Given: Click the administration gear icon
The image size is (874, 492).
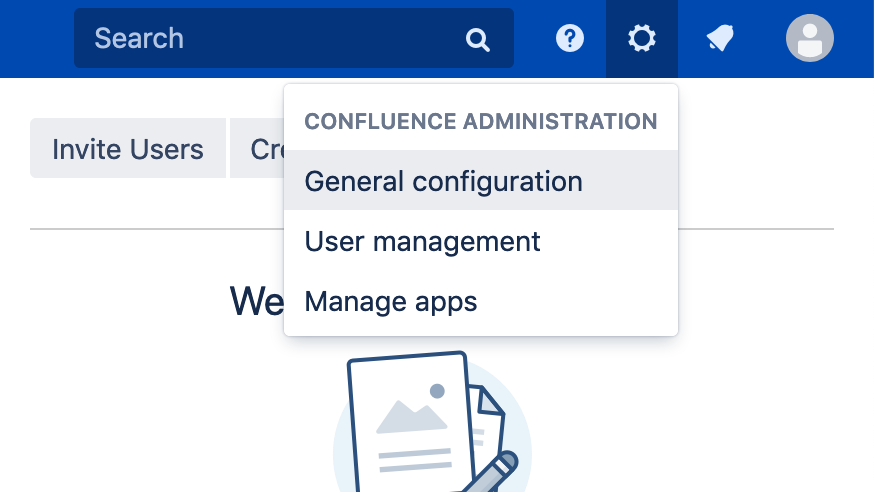Looking at the screenshot, I should (642, 38).
